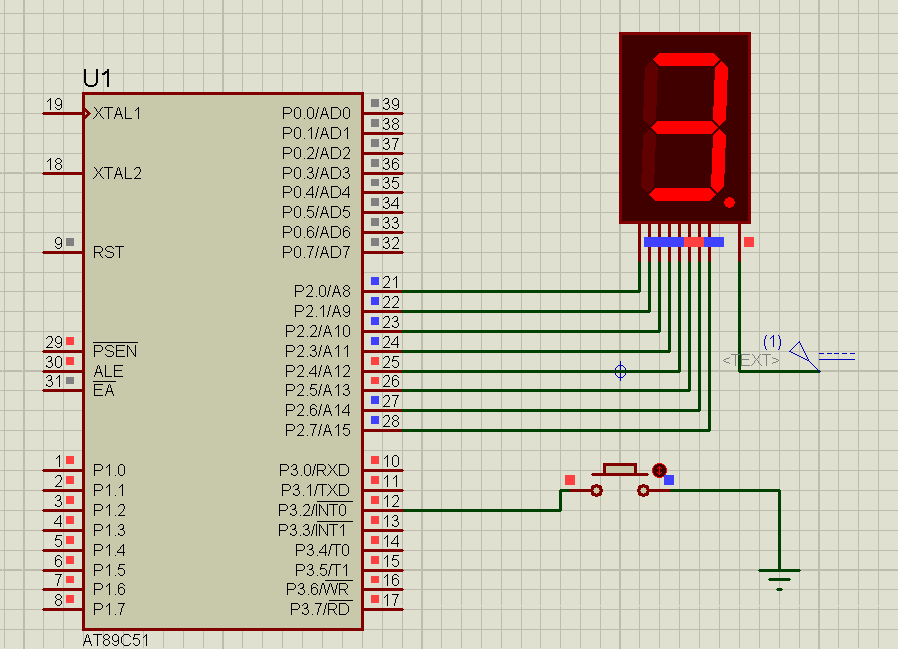Click the P3.4/T0 pin label

322,550
